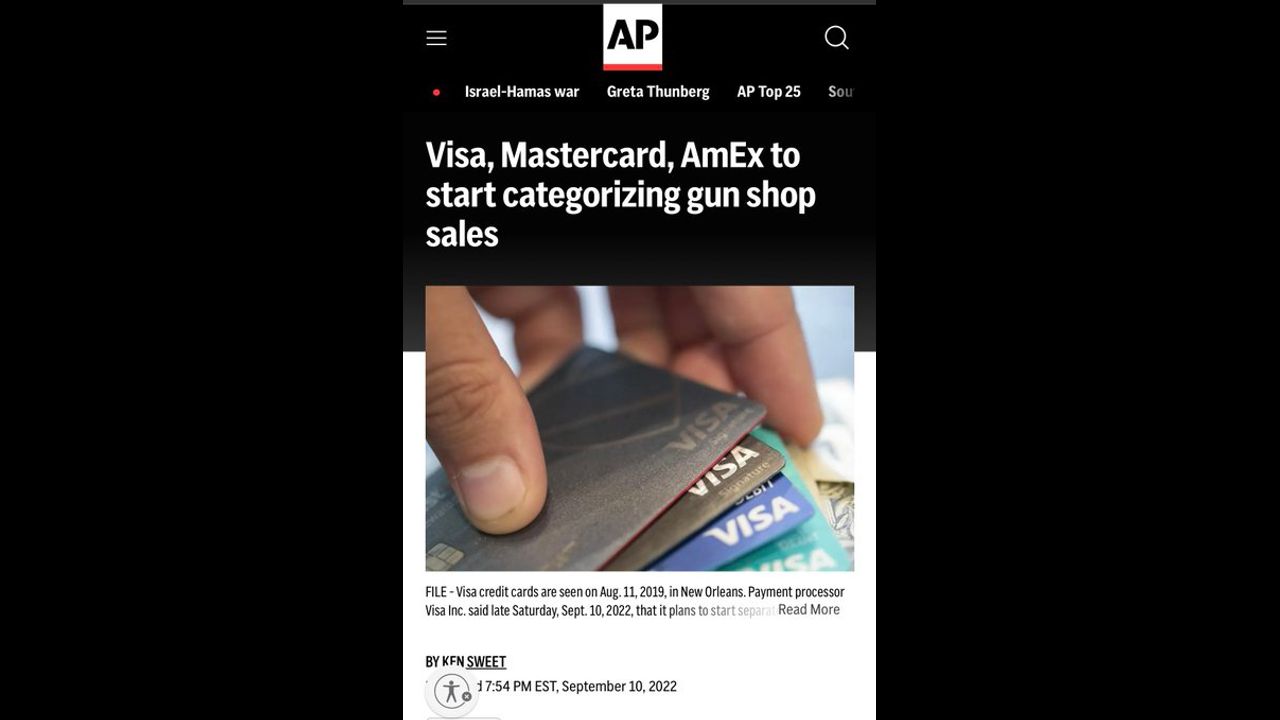Click the AP logo
The height and width of the screenshot is (720, 1280).
click(x=632, y=37)
